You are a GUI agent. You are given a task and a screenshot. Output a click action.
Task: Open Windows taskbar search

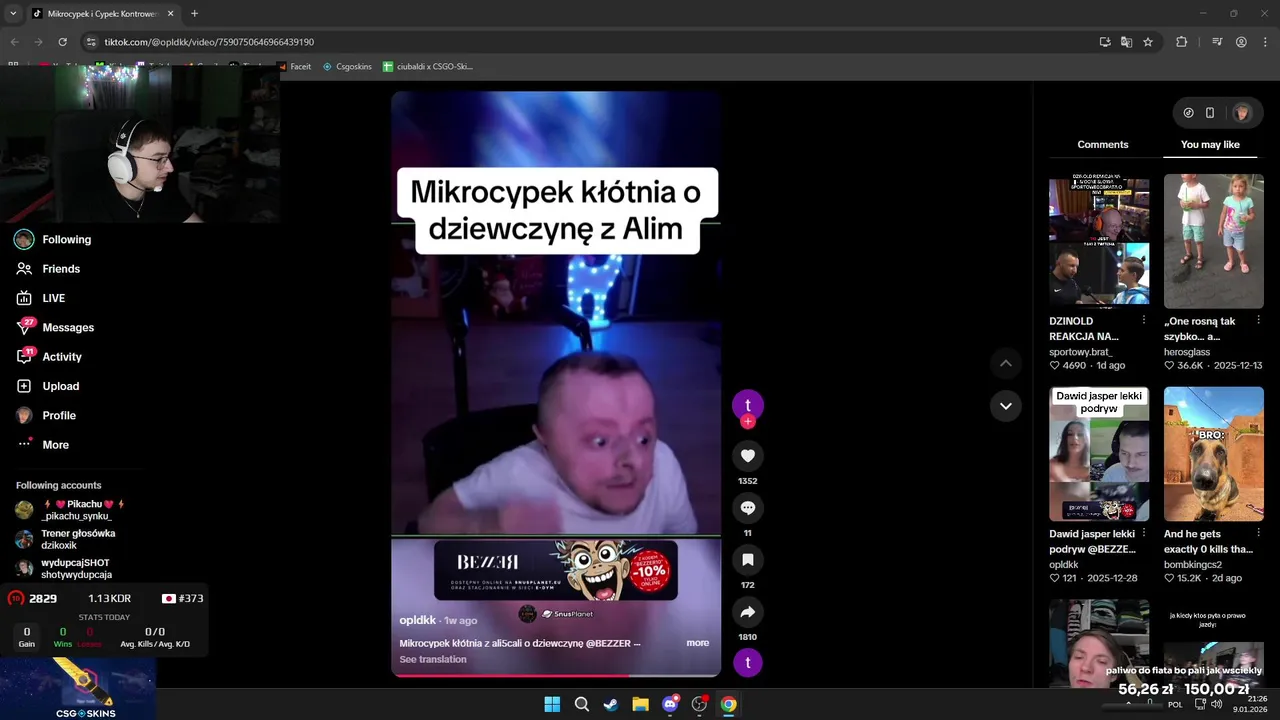(581, 704)
